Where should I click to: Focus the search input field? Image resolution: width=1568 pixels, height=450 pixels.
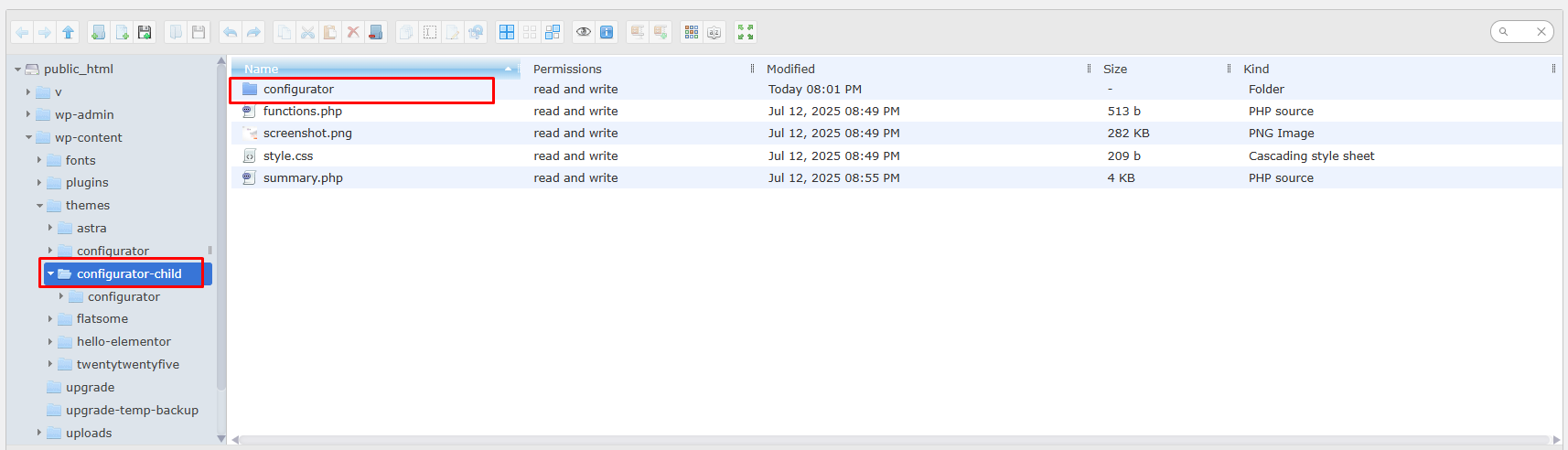(x=1520, y=32)
